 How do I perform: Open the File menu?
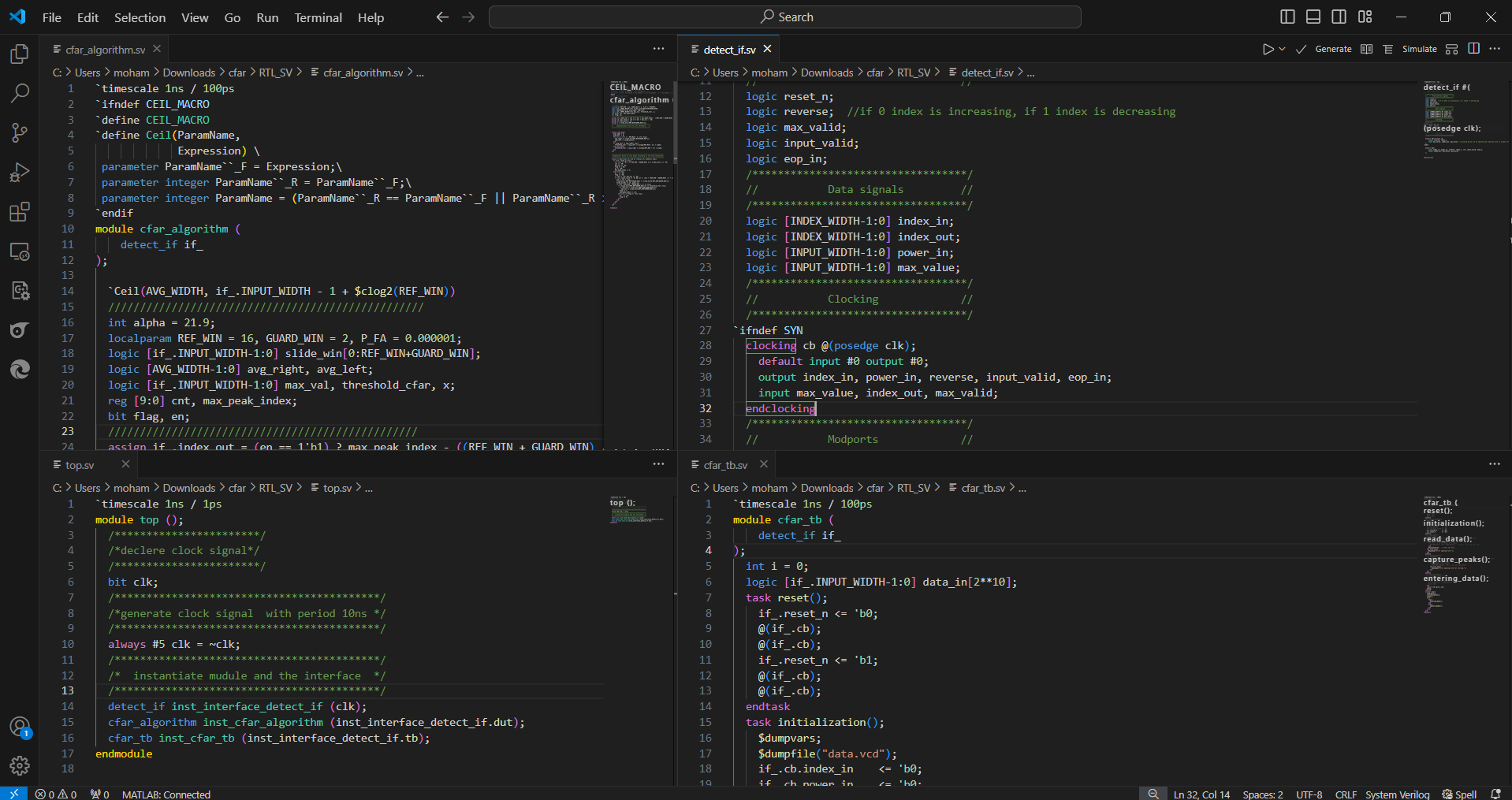pos(52,17)
